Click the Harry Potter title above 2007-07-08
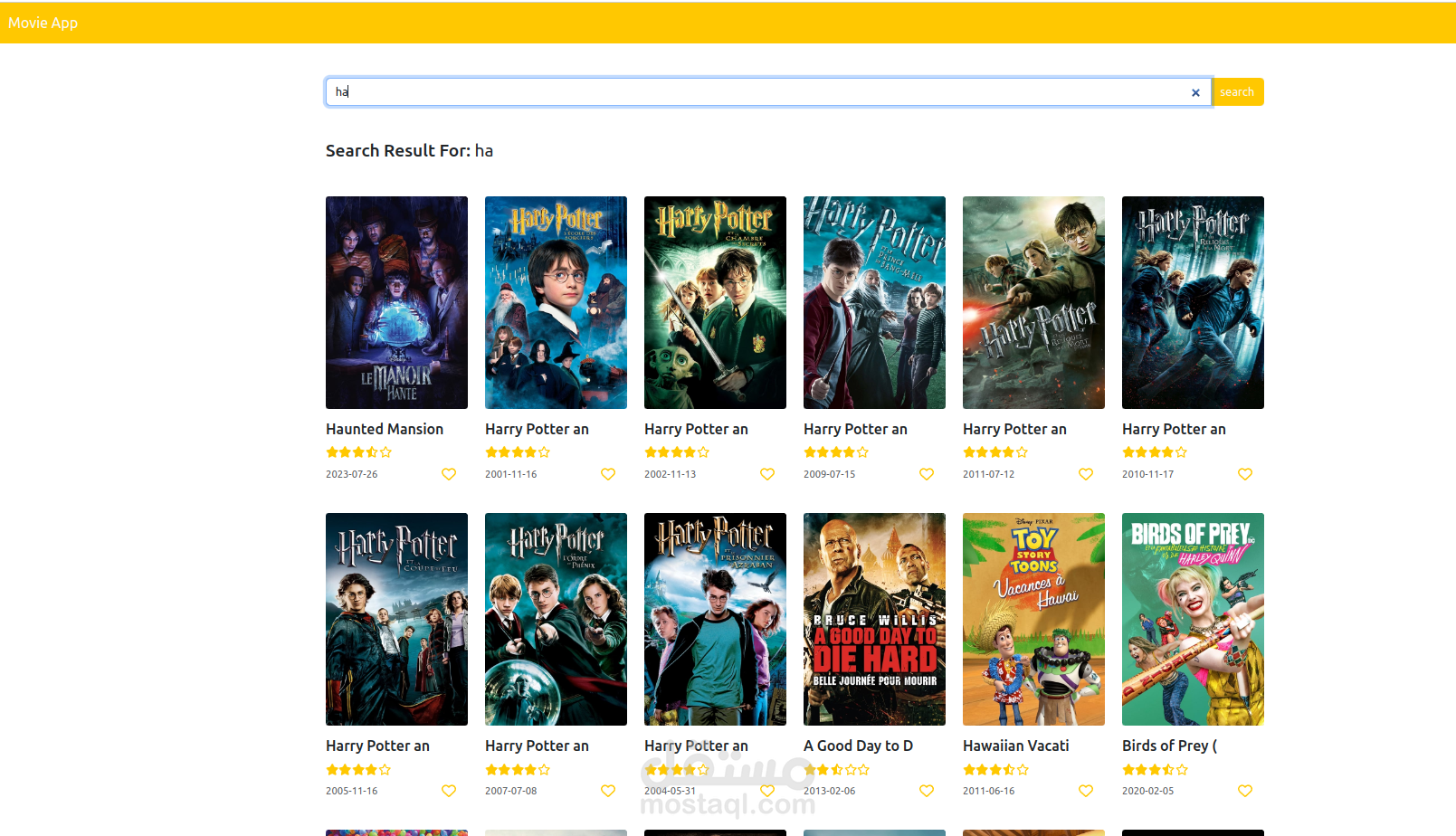1456x836 pixels. click(537, 746)
